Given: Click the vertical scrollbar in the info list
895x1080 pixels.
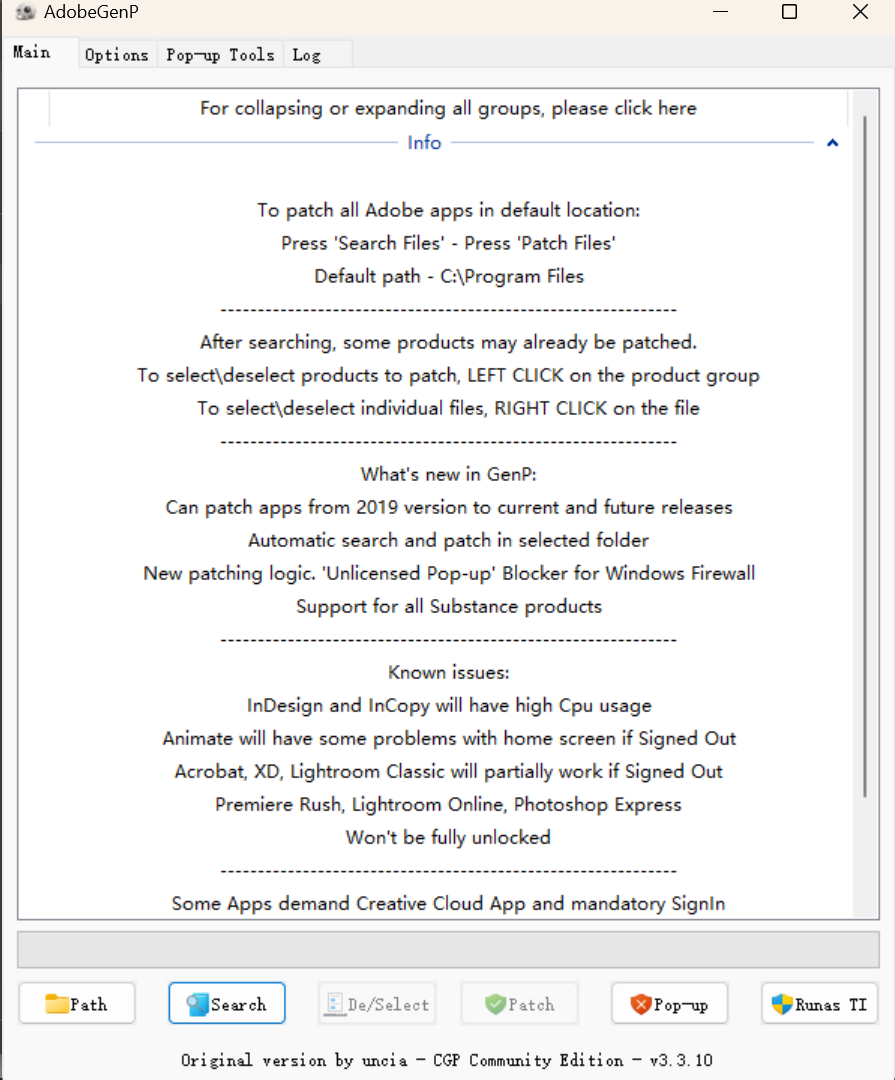Looking at the screenshot, I should (865, 450).
